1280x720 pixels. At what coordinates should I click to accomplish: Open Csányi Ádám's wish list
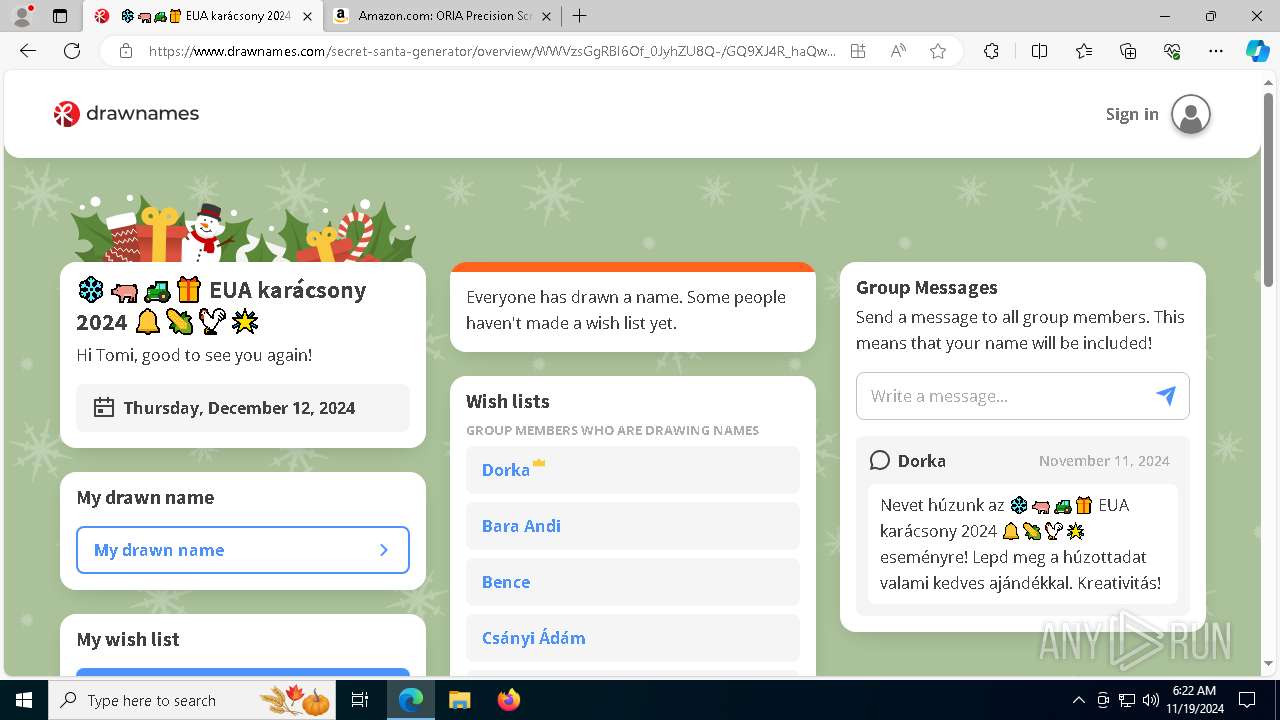(633, 638)
